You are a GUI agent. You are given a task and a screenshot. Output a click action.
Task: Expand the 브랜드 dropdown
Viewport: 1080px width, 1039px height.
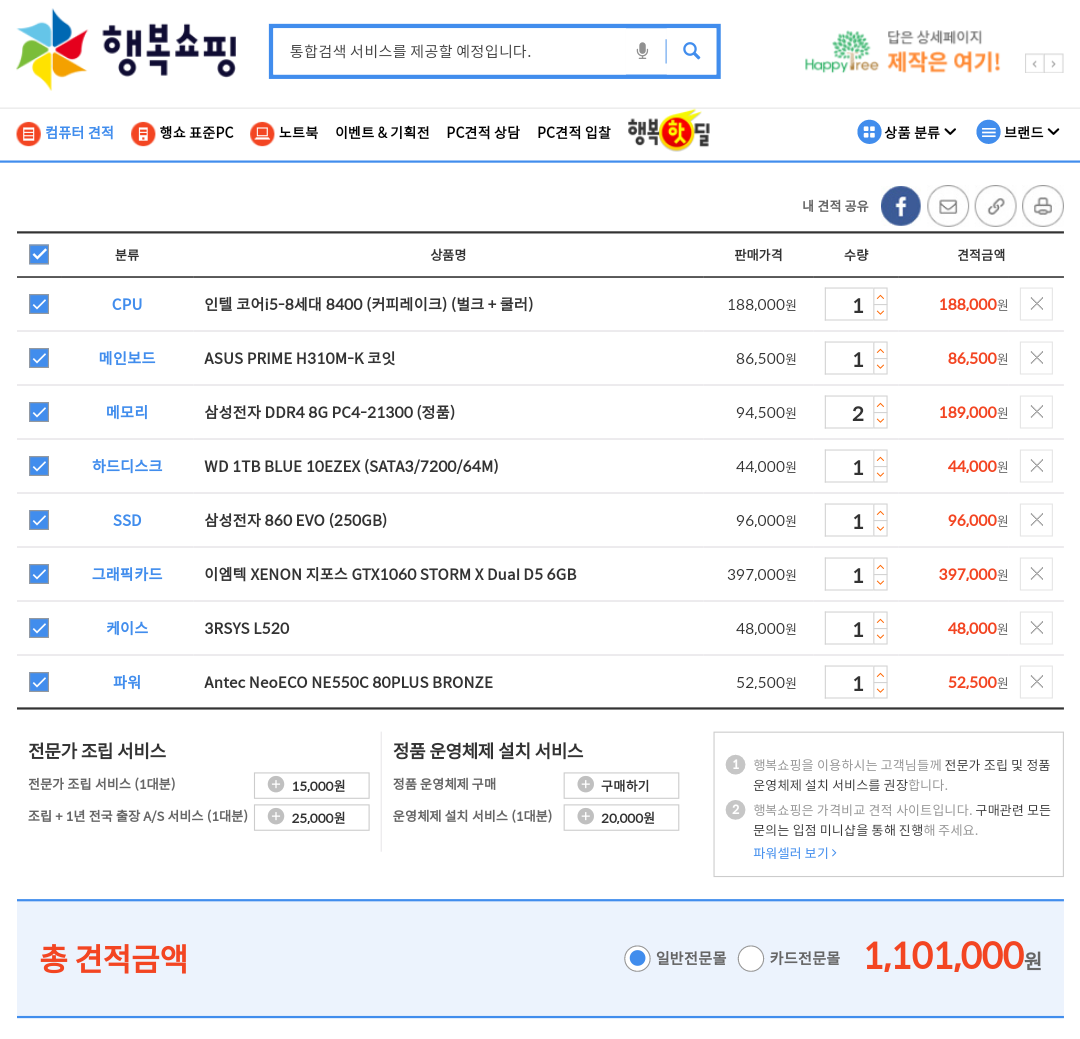[1018, 132]
